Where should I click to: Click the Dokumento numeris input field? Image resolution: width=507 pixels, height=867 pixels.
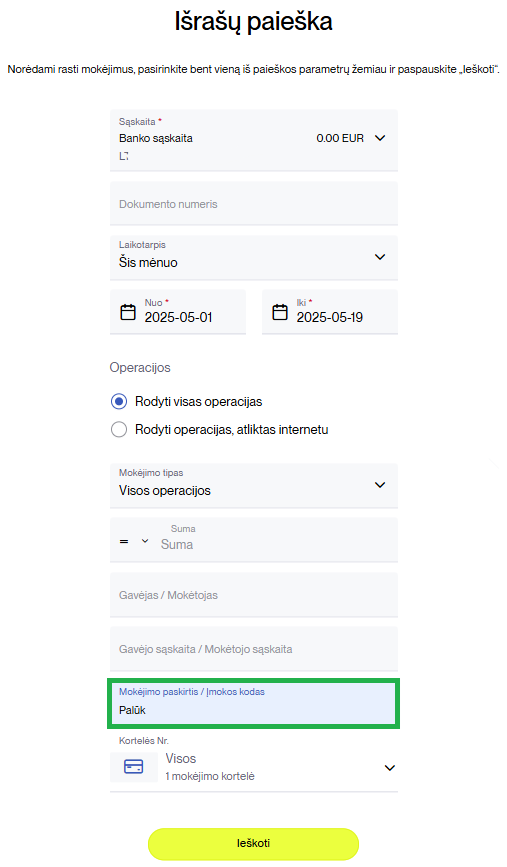(x=254, y=203)
